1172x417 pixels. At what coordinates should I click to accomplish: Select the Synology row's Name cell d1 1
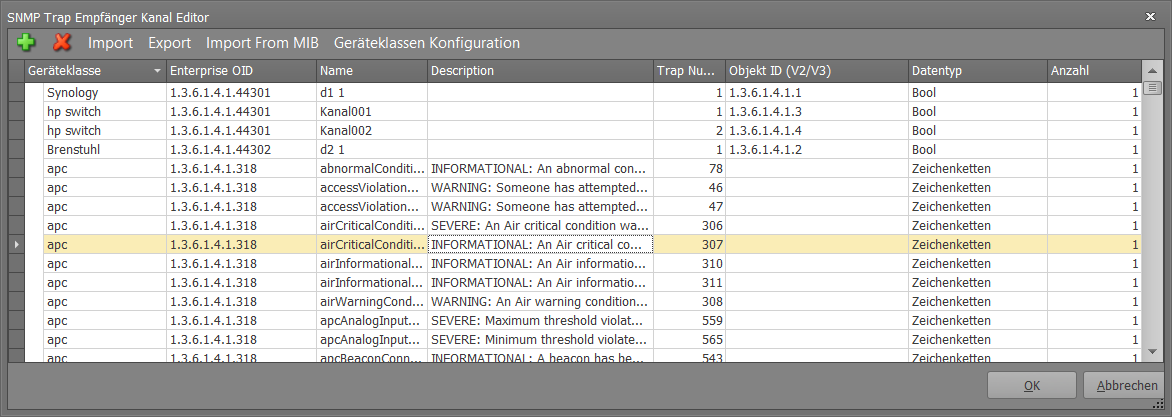pos(371,93)
